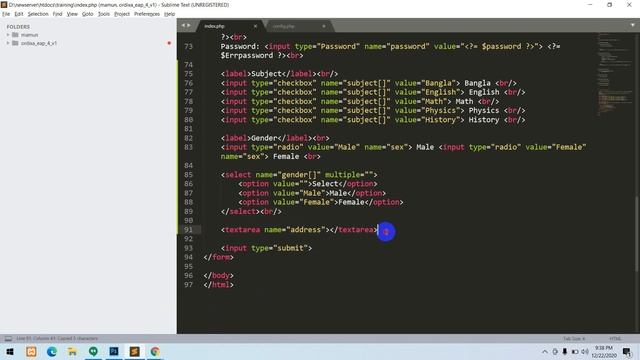Open the Help menu
The image size is (640, 360).
click(x=169, y=14)
